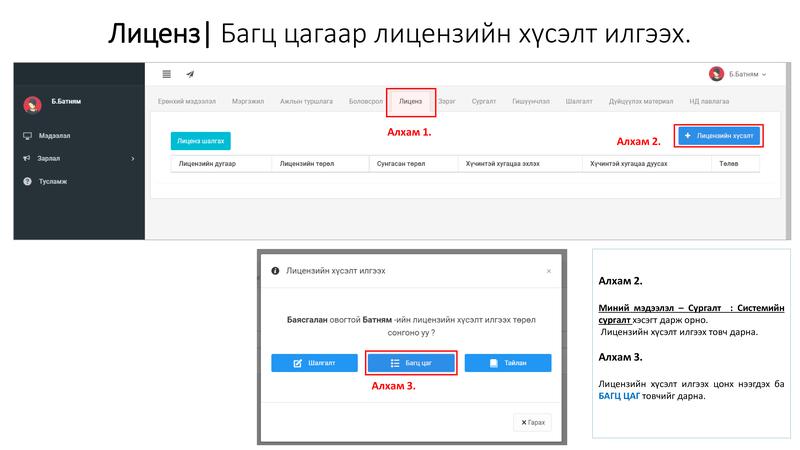Click the info icon in the dialog header
Viewport: 800px width, 450px height.
275,271
